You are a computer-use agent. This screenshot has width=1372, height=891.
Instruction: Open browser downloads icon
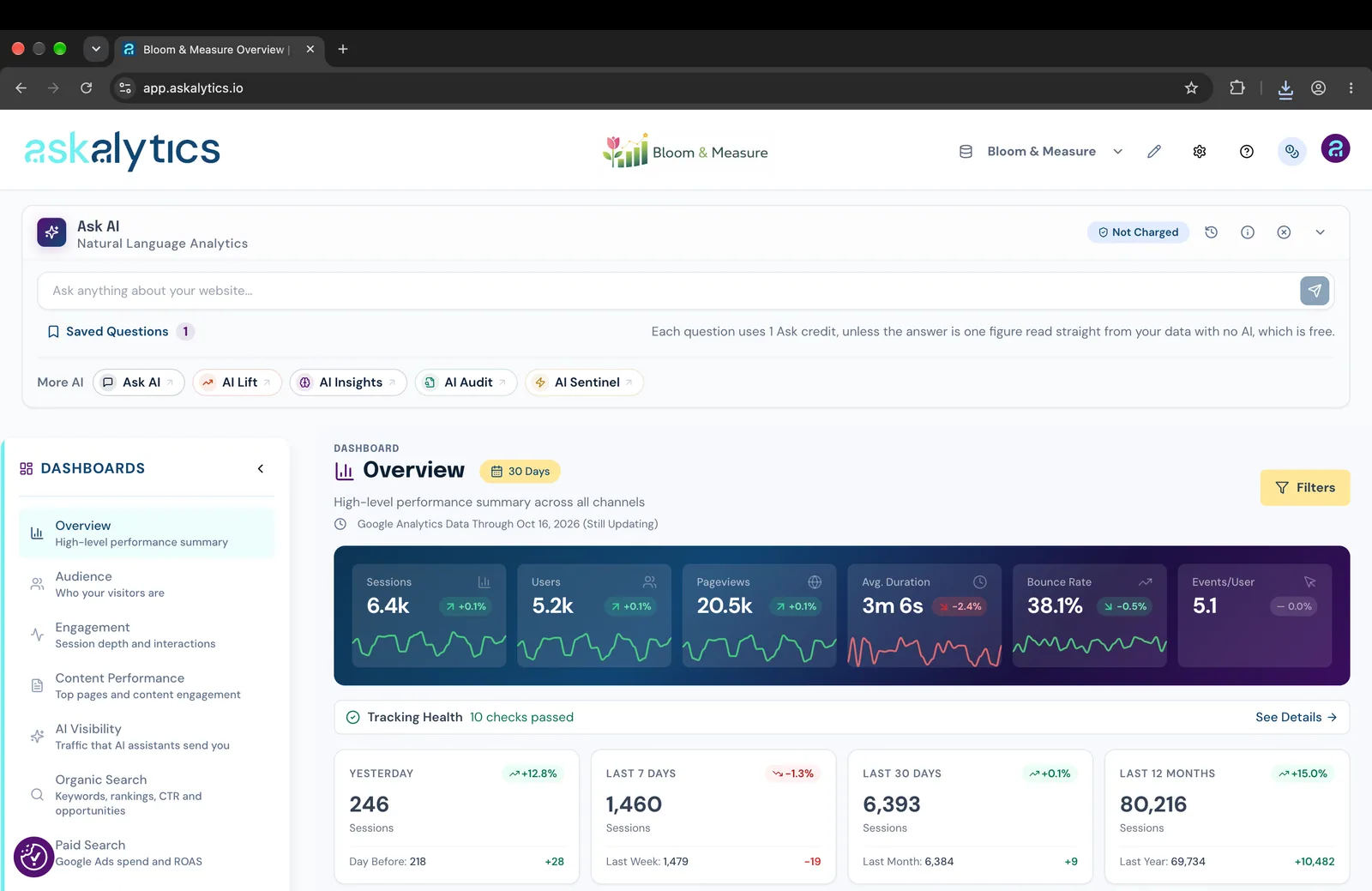click(x=1285, y=88)
